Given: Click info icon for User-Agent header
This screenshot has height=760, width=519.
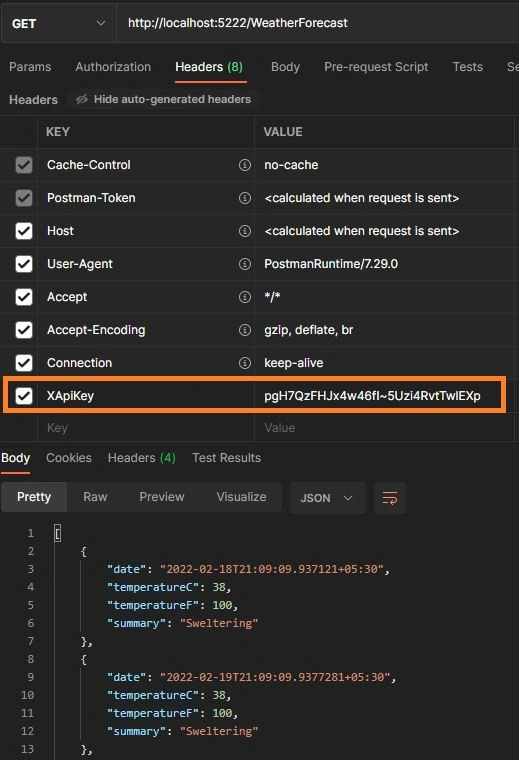Looking at the screenshot, I should (x=245, y=264).
